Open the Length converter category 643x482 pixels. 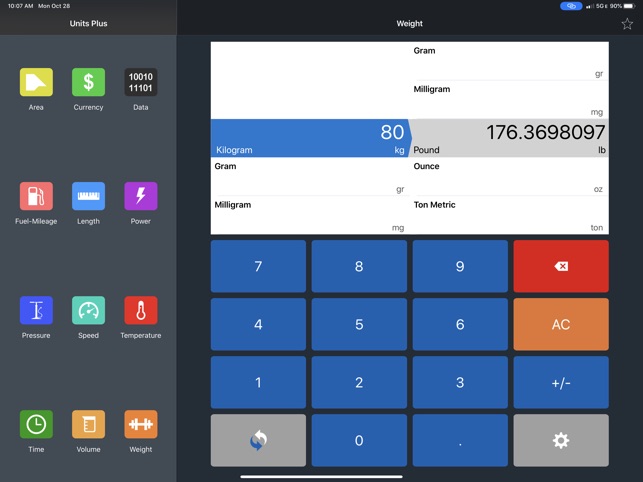tap(88, 196)
